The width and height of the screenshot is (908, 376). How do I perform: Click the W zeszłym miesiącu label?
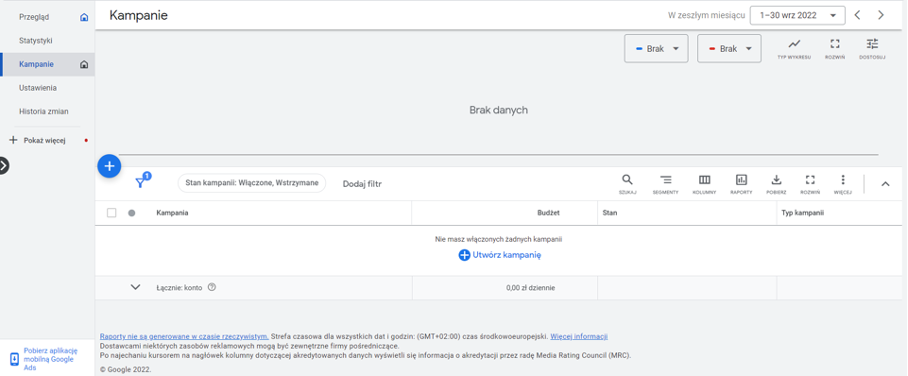coord(706,16)
